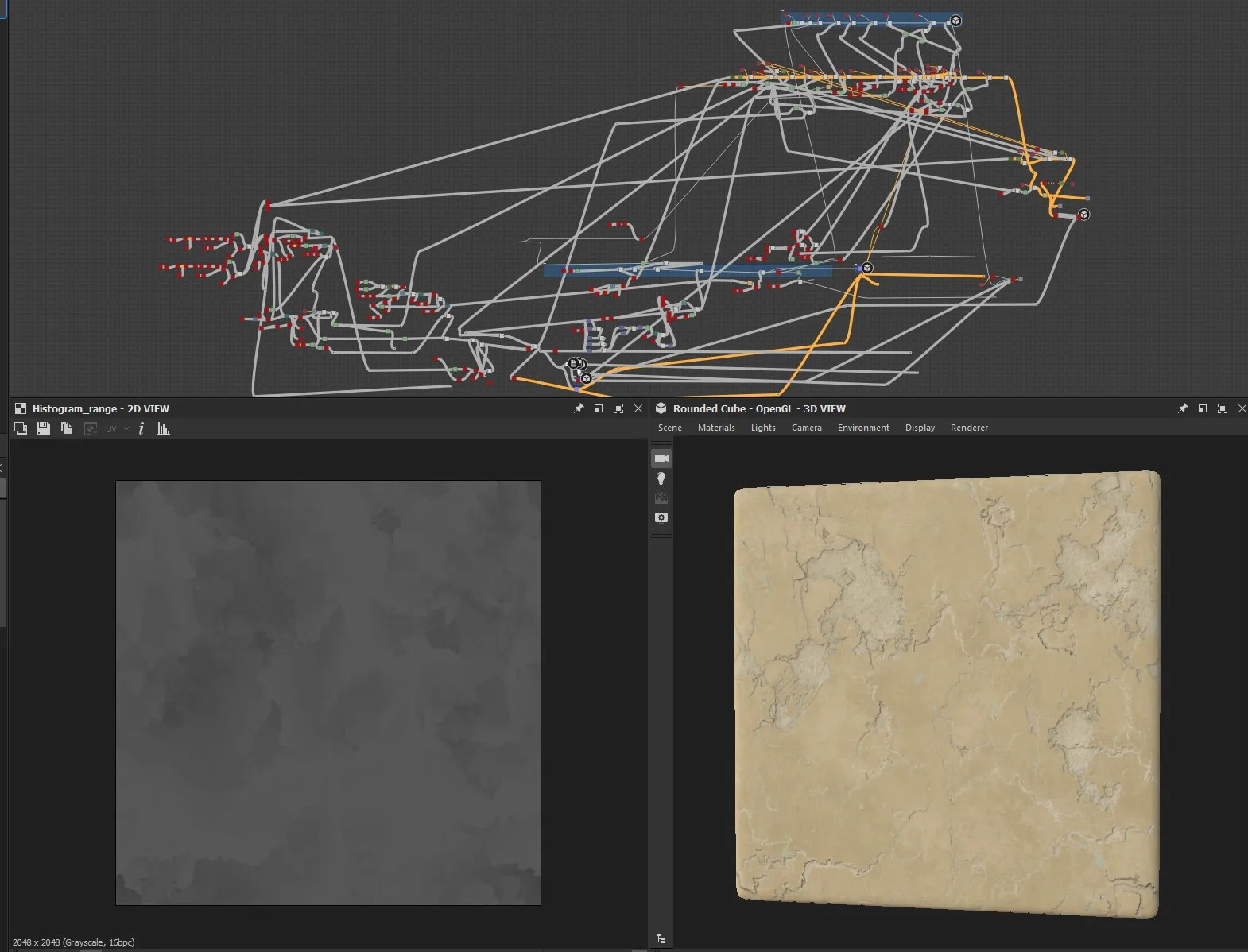Screen dimensions: 1248x952
Task: Open the Renderer menu in 3D view
Action: 969,428
